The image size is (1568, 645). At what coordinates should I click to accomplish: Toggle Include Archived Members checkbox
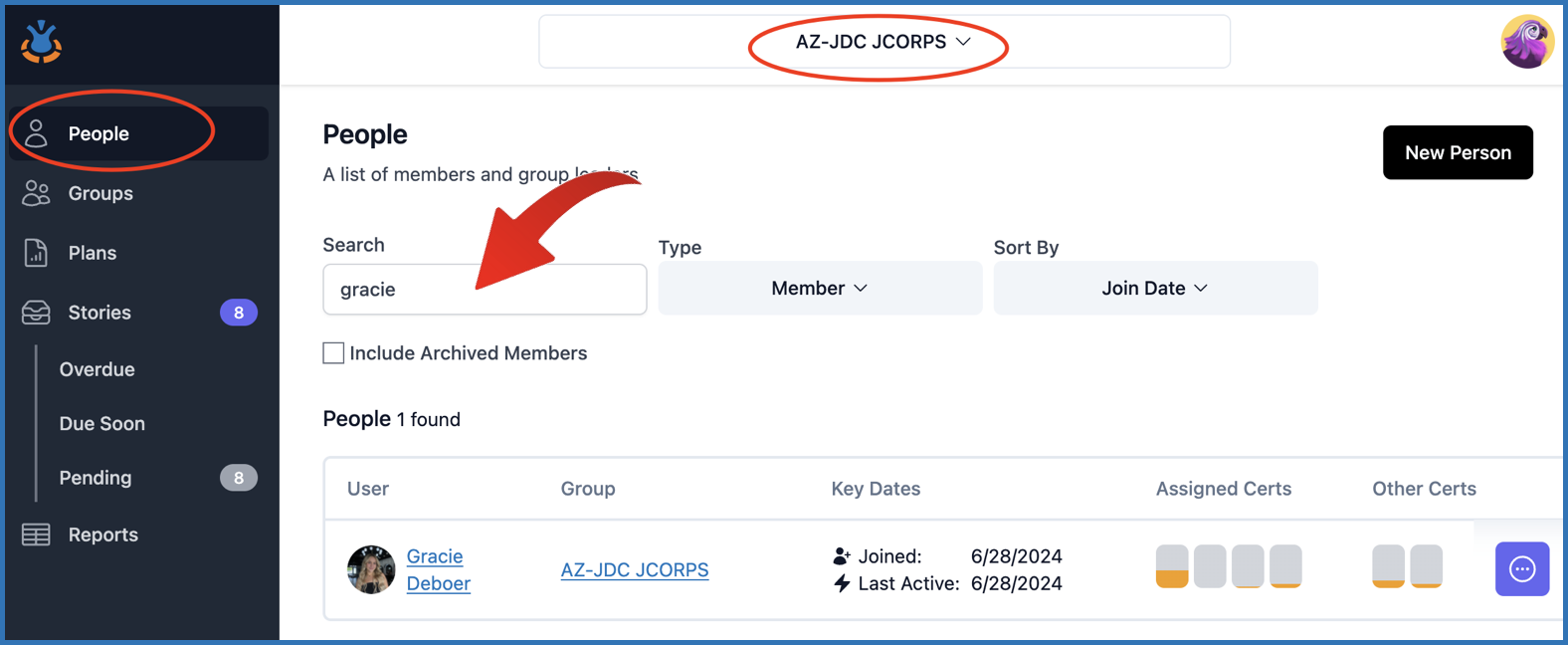pos(333,353)
